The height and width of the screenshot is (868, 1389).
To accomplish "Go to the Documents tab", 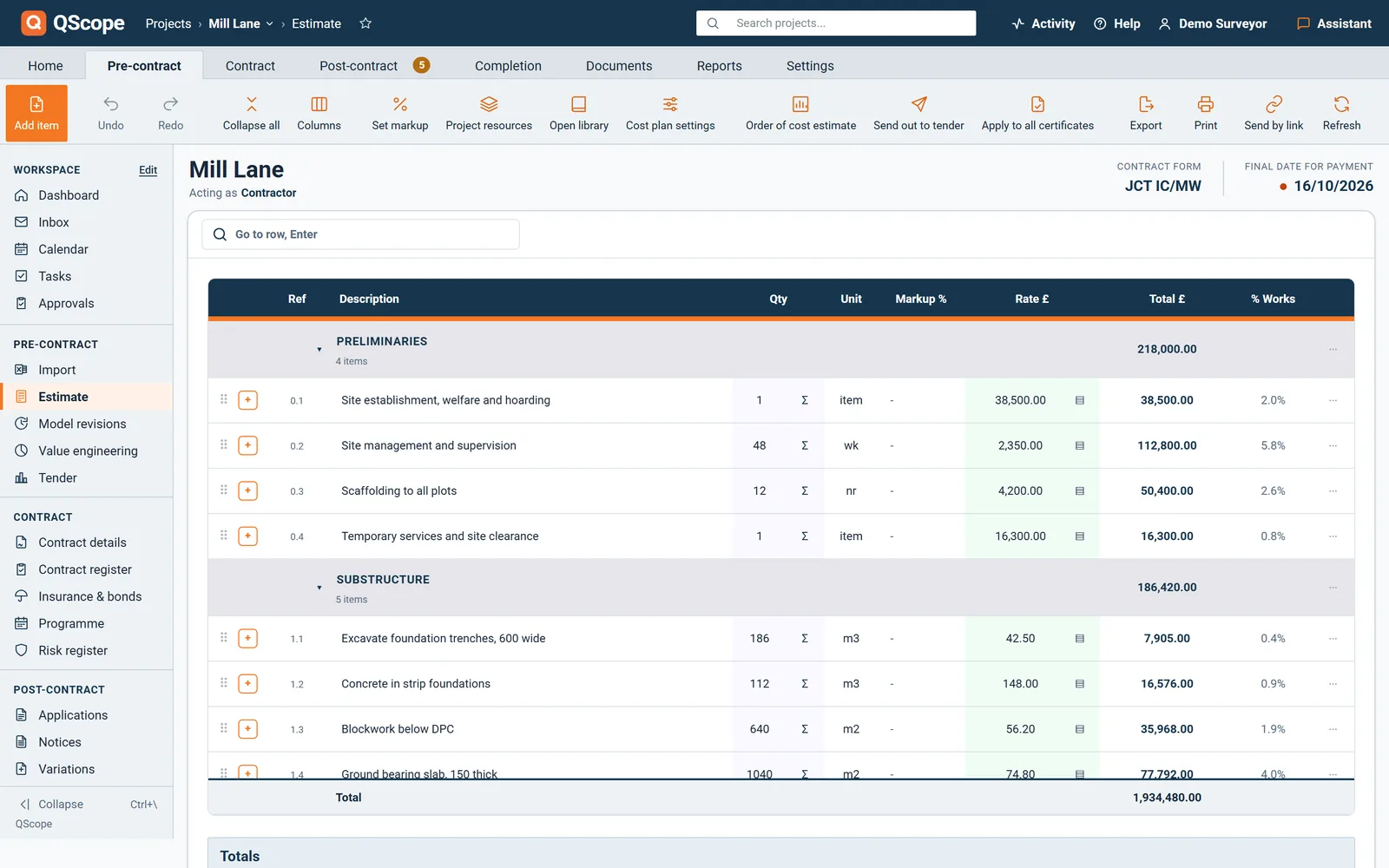I will click(619, 66).
